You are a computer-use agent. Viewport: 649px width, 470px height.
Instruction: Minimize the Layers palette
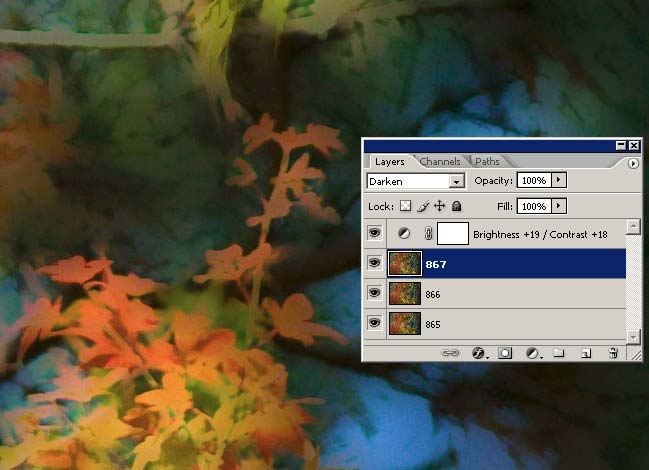click(621, 145)
